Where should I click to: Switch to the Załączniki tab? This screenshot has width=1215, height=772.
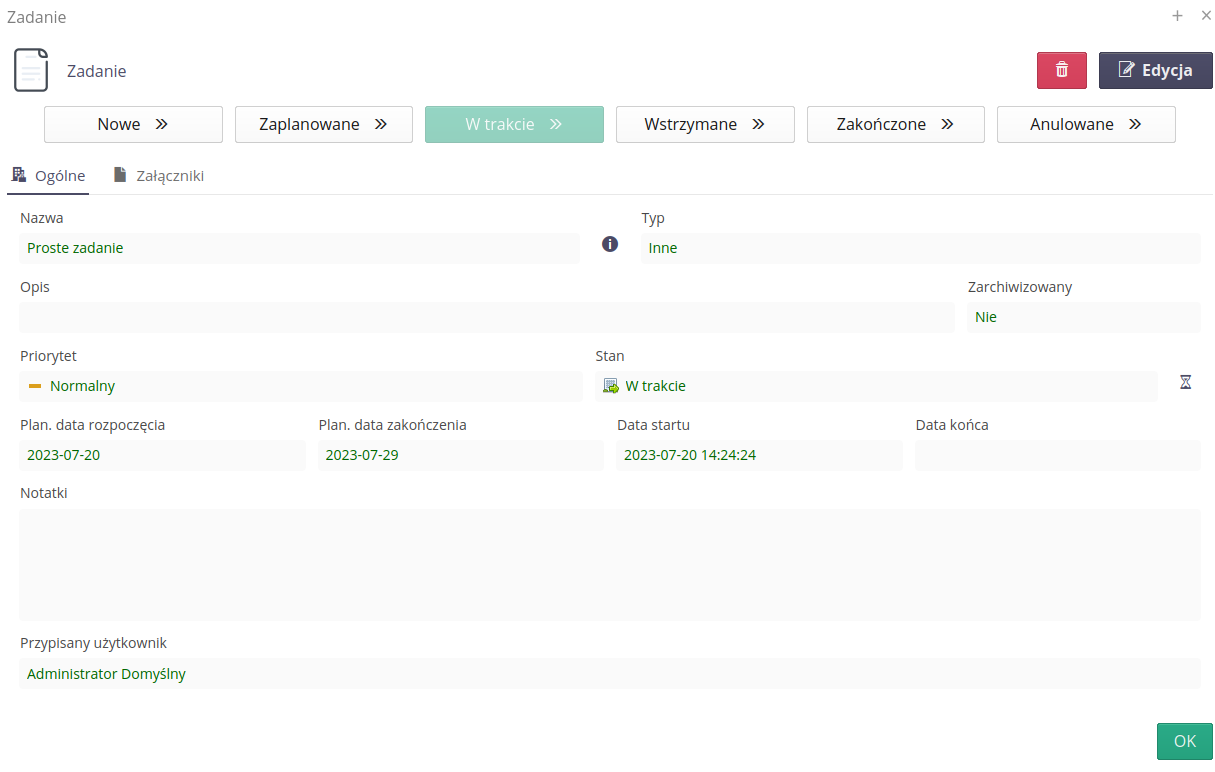[x=158, y=176]
